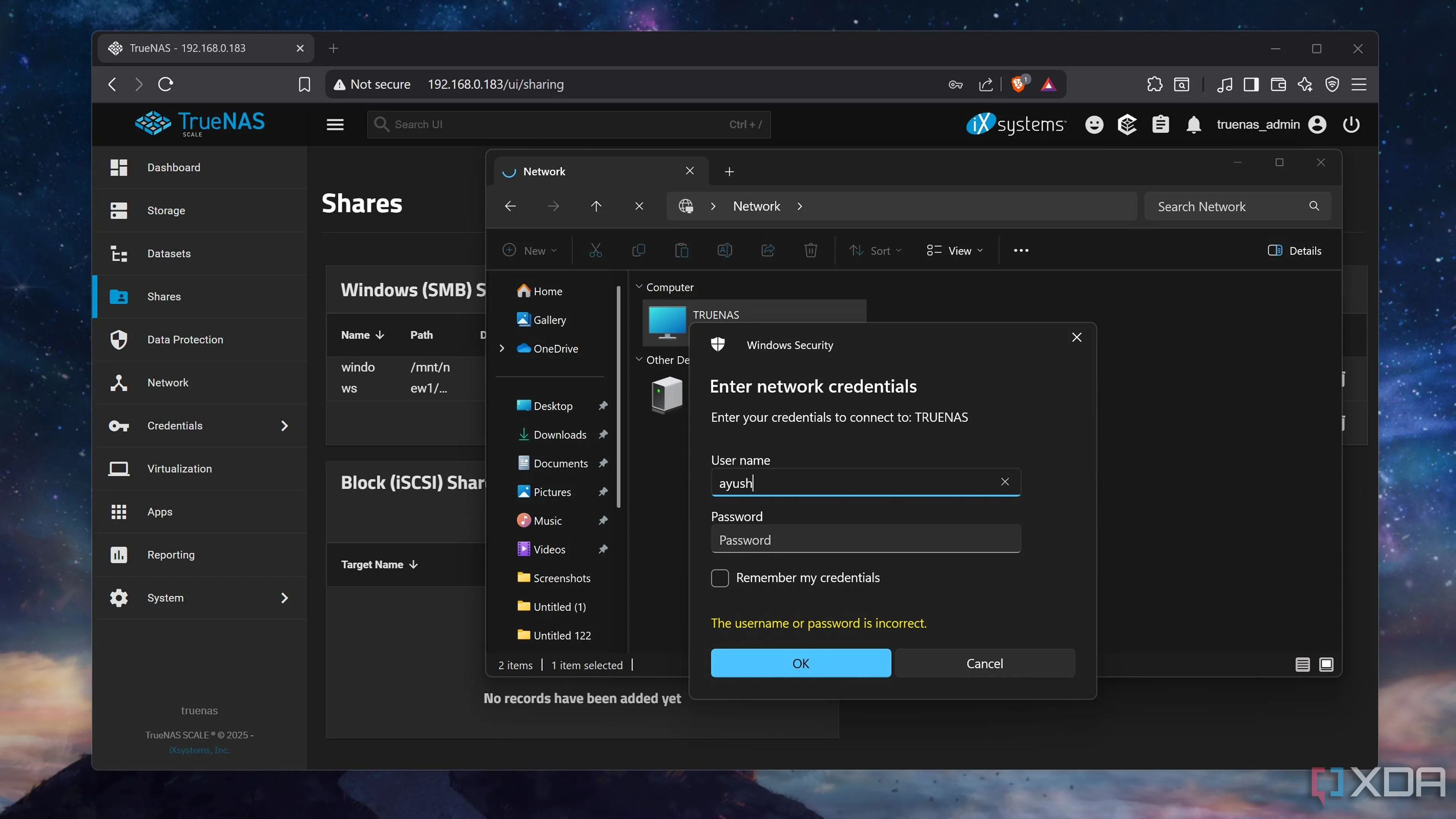Screen dimensions: 1456x819
Task: Confirm credentials with the OK button
Action: [x=800, y=663]
